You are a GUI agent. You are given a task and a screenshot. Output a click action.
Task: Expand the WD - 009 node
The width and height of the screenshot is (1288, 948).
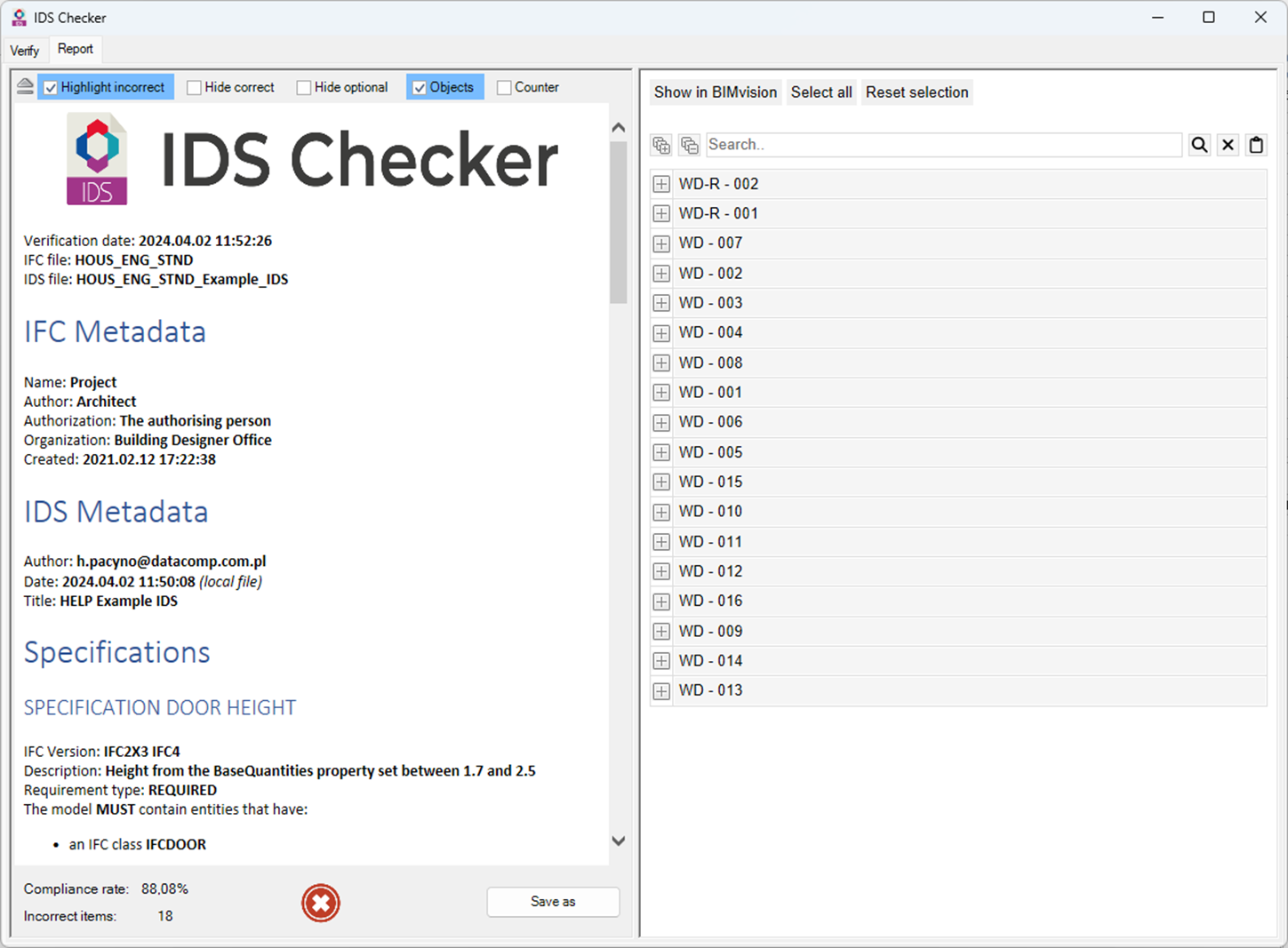pyautogui.click(x=661, y=631)
